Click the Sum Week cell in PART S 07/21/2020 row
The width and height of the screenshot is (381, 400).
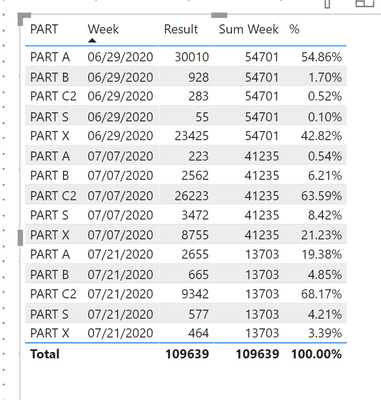point(262,314)
